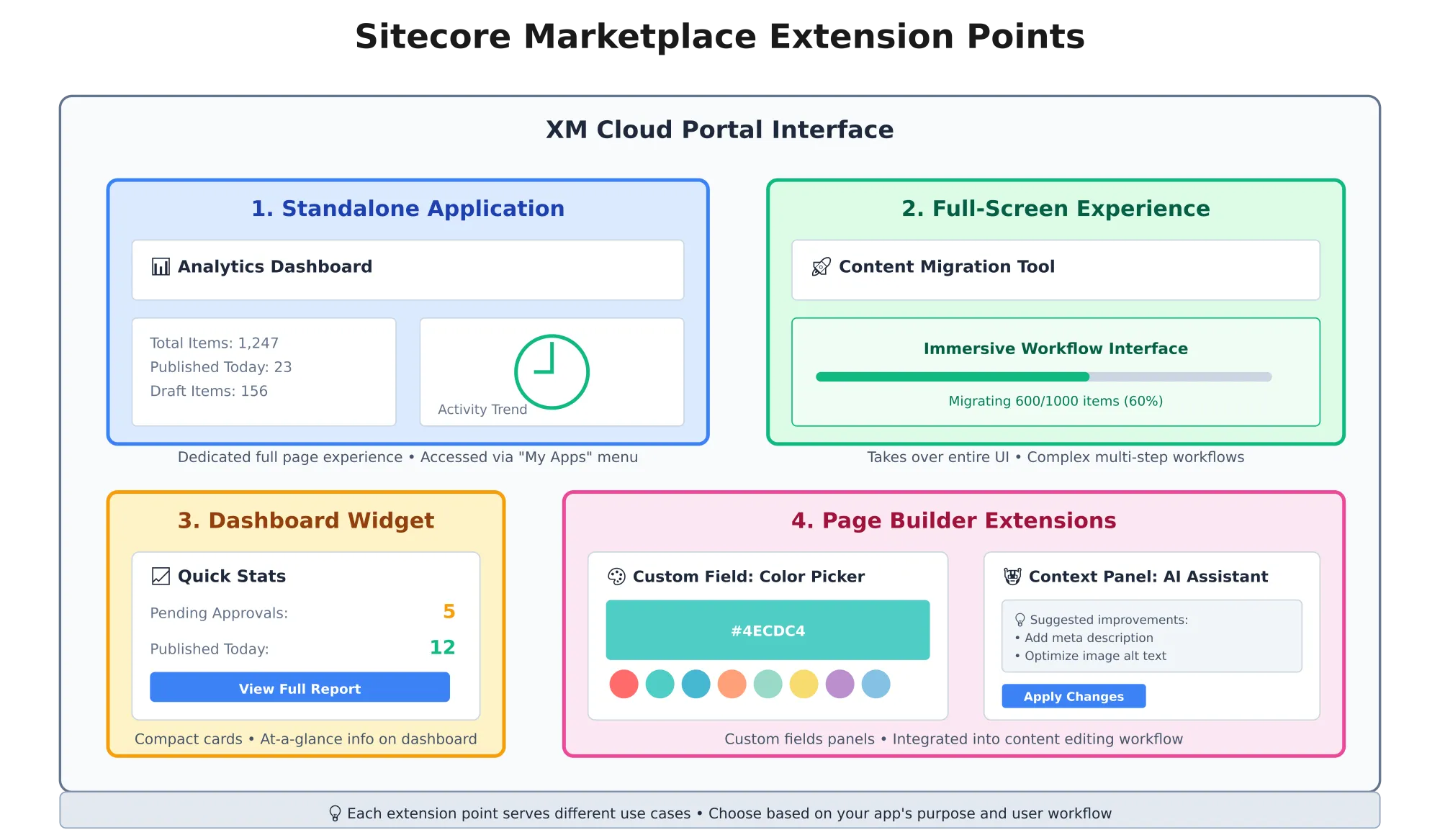Click the 1. Standalone Application heading

coord(408,208)
